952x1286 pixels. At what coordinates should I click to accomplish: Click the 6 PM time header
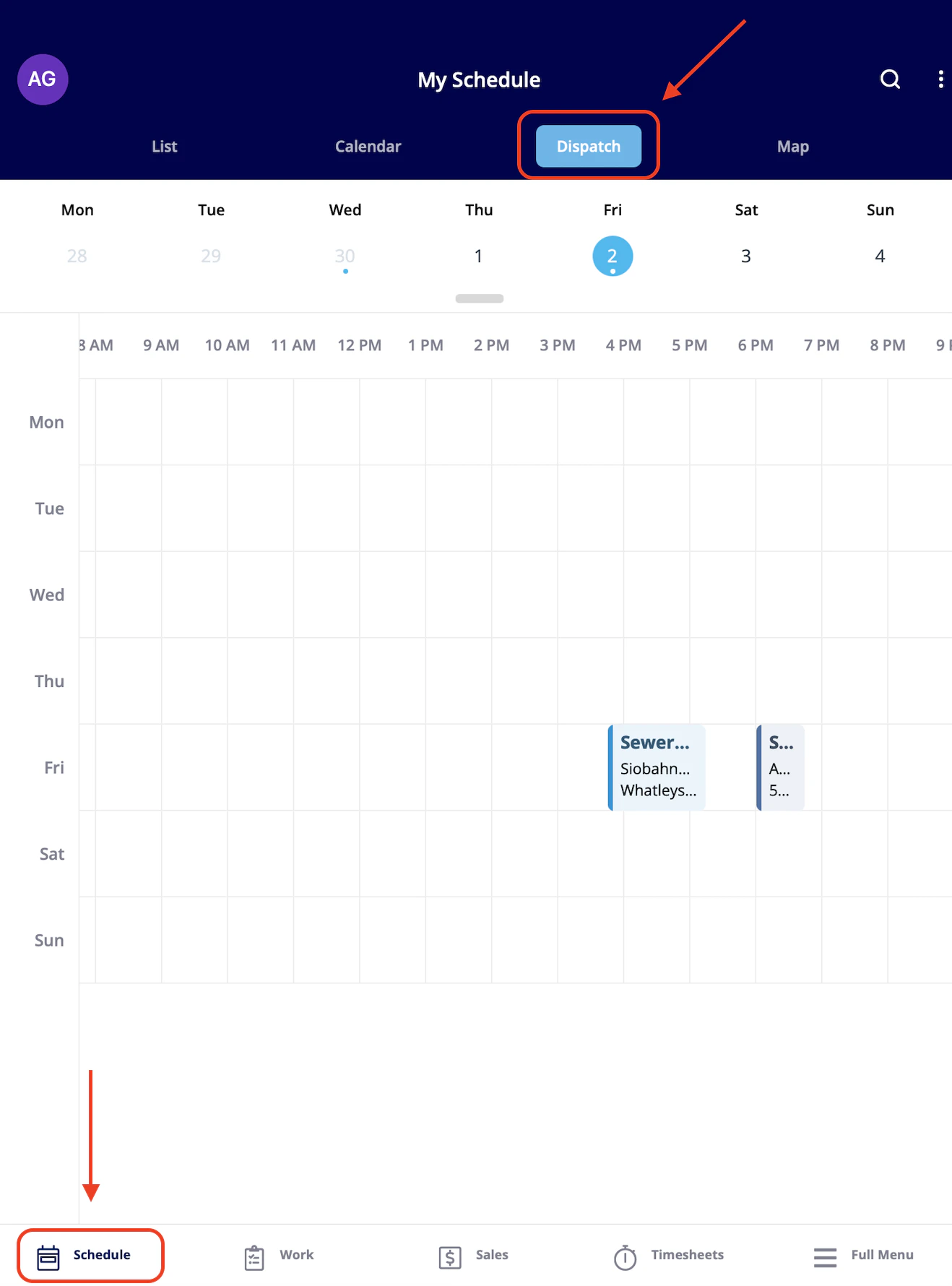pos(756,345)
